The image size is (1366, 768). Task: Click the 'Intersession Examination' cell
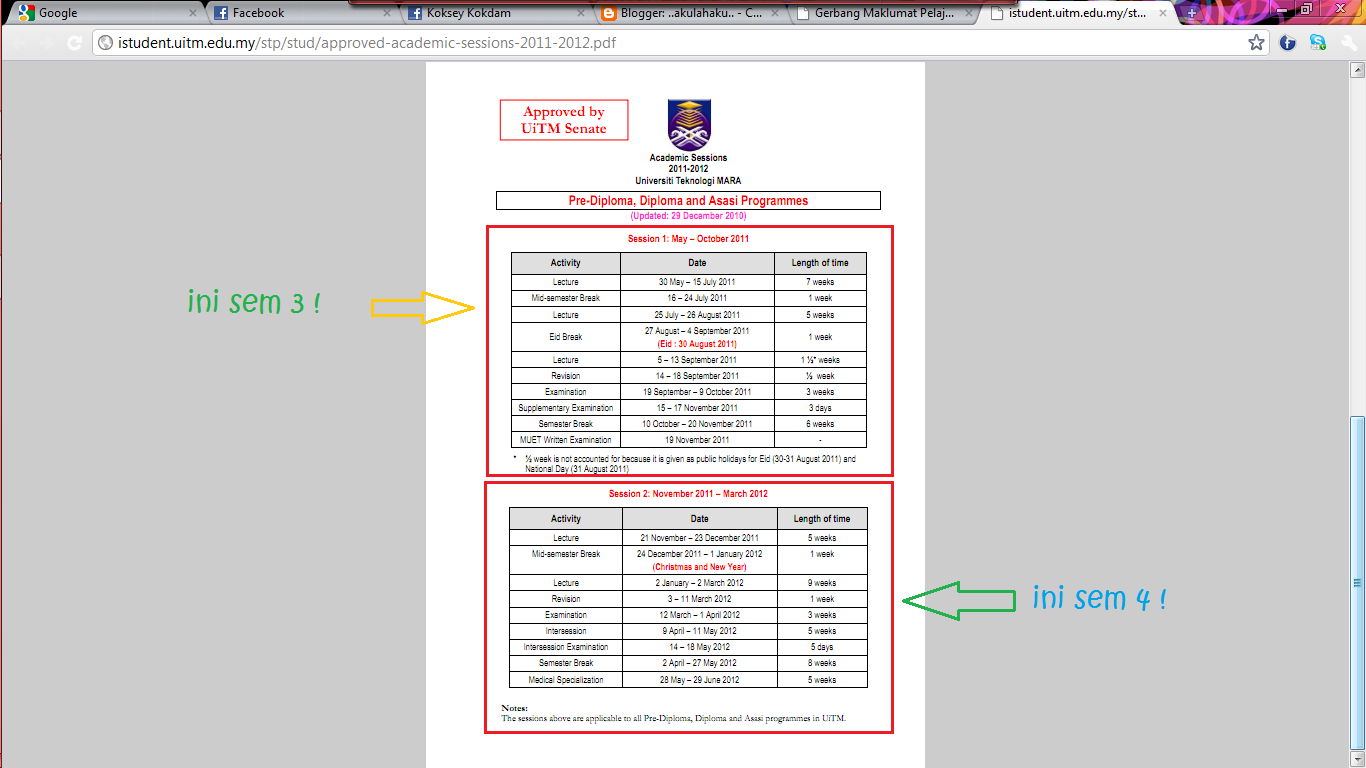[566, 647]
